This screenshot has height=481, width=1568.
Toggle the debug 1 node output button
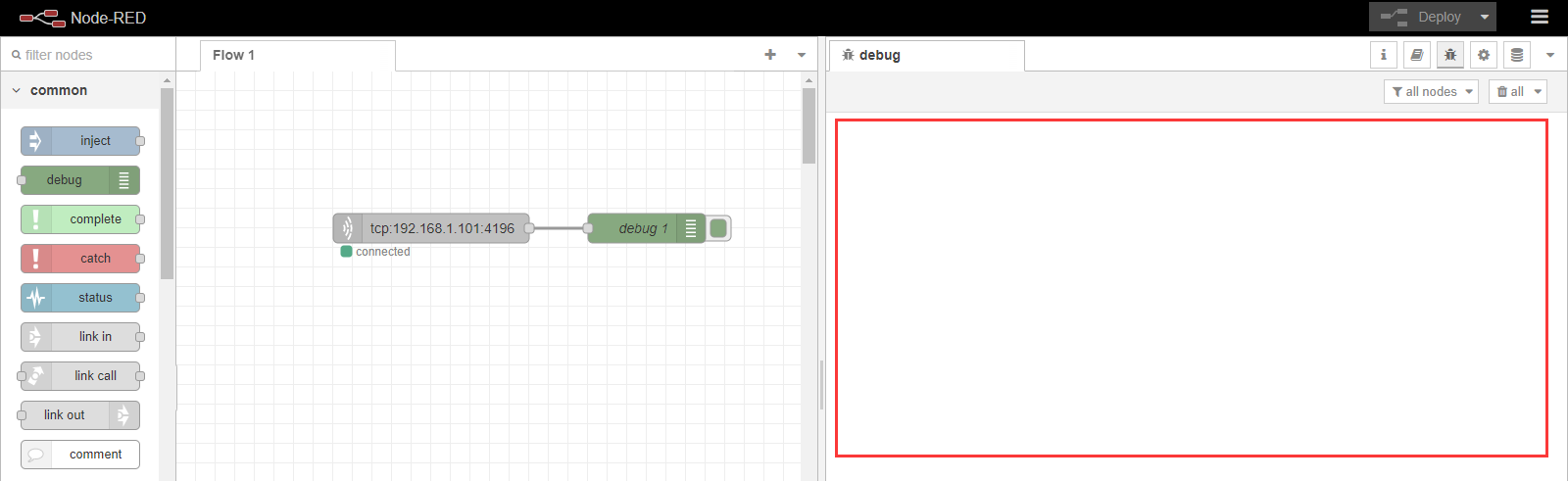click(x=719, y=228)
